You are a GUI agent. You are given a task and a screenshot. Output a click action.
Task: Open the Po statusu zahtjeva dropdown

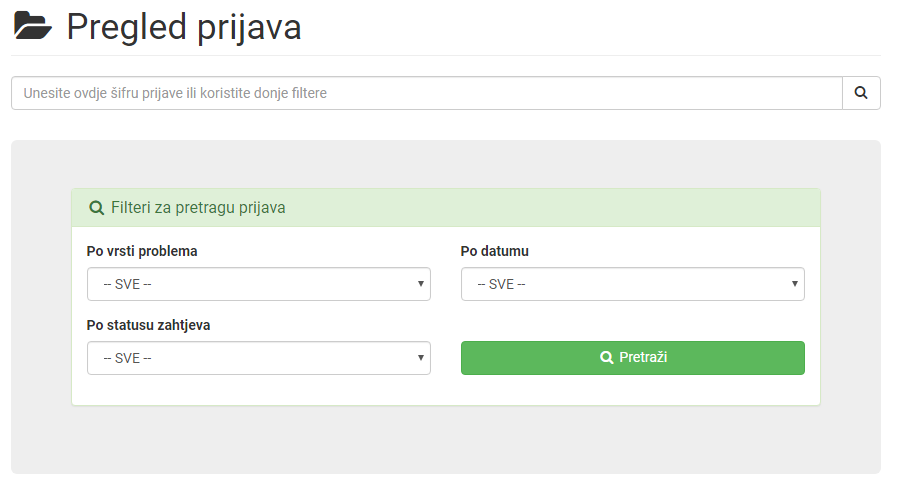(259, 358)
